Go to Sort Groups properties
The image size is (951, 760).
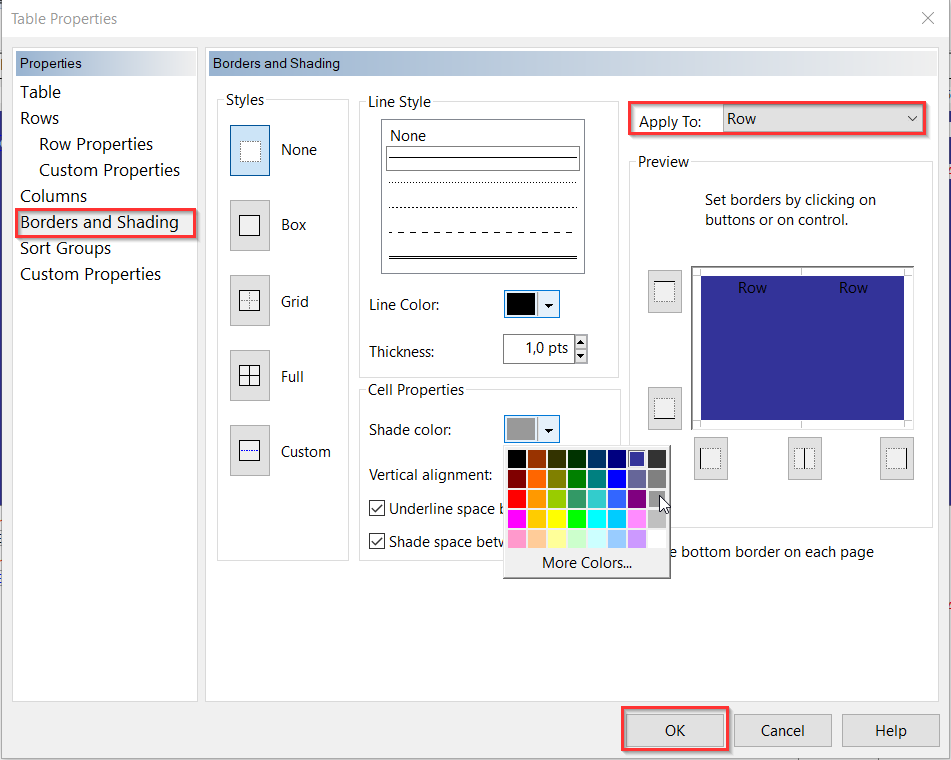coord(66,248)
